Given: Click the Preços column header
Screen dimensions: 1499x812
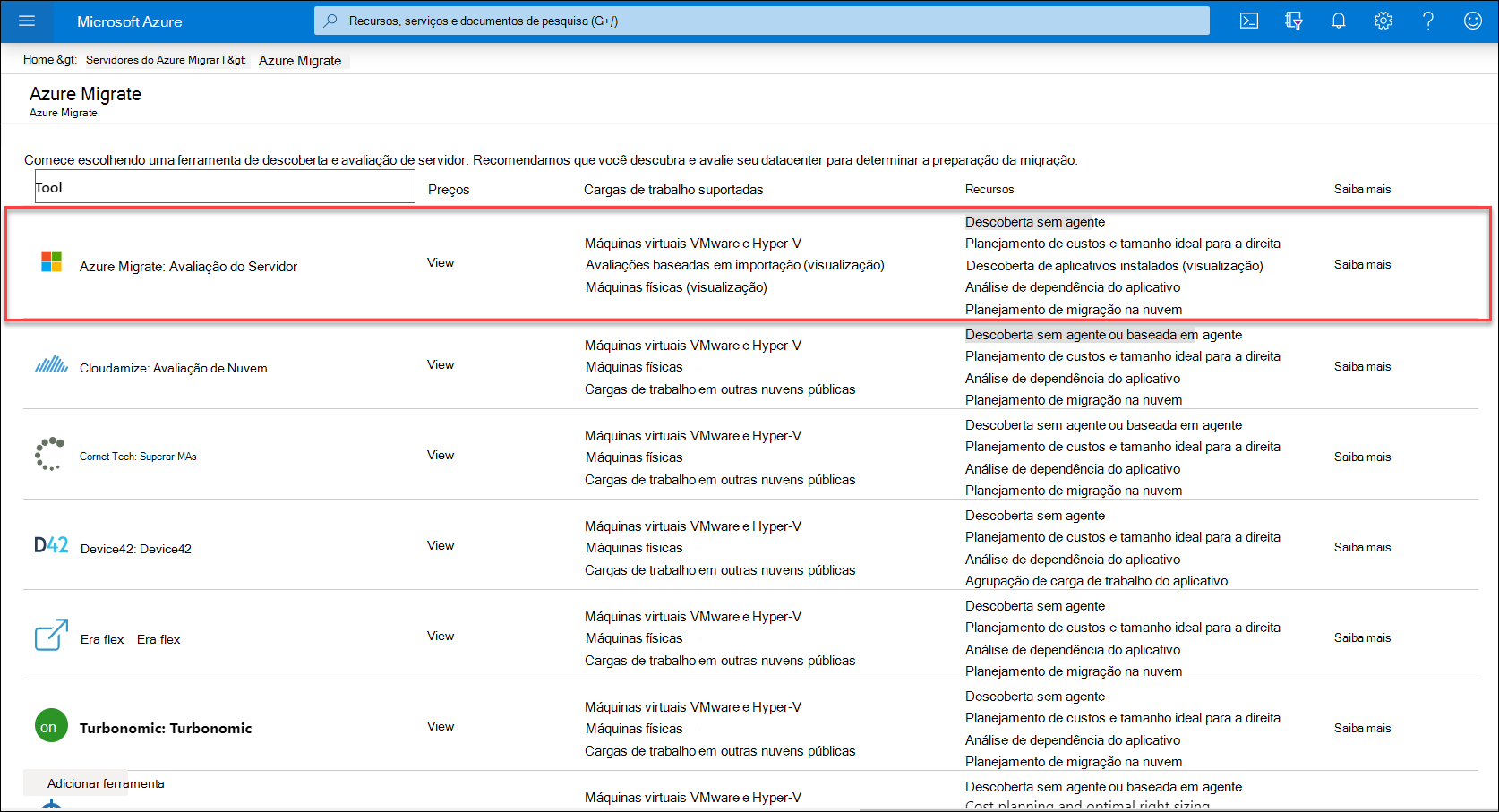Looking at the screenshot, I should (x=449, y=190).
